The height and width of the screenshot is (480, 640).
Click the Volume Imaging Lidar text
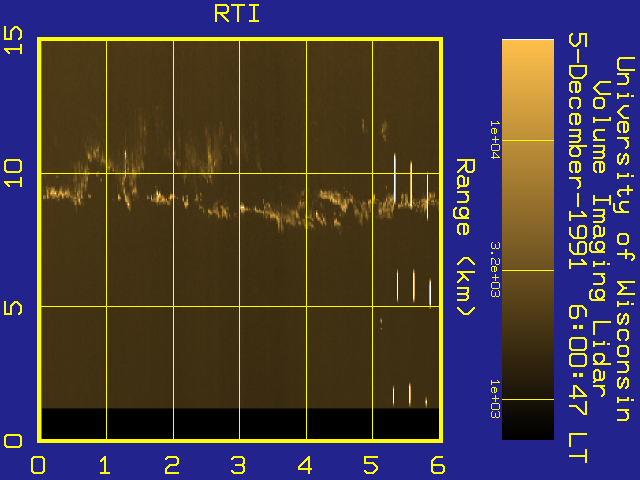(x=602, y=239)
